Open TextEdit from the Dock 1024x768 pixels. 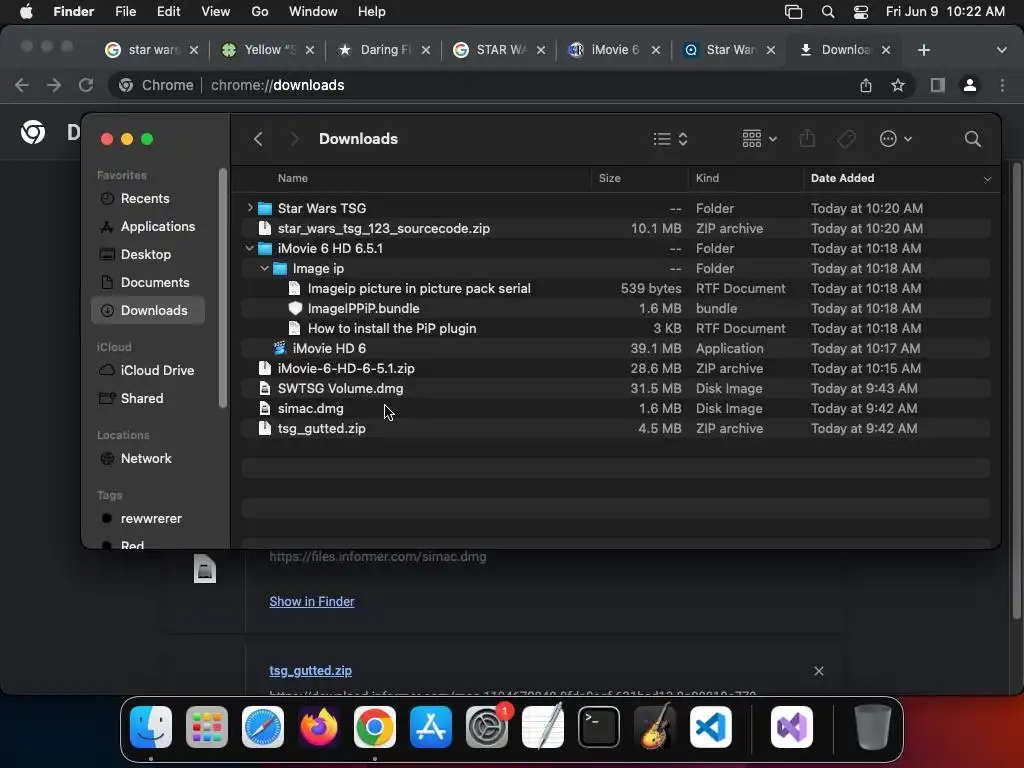pos(543,727)
